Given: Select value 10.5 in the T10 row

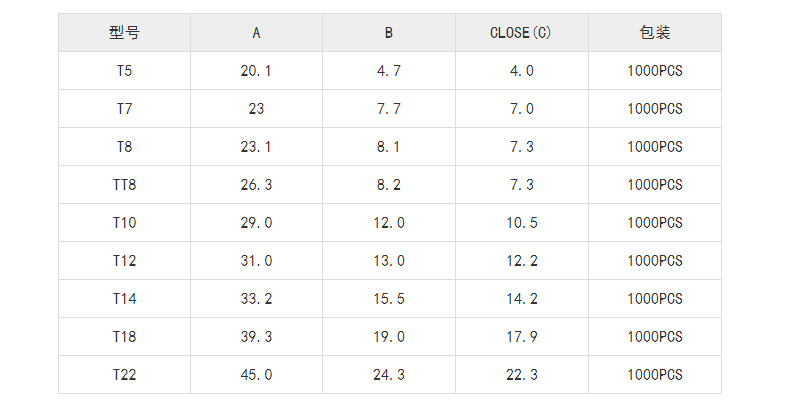Looking at the screenshot, I should [521, 223].
